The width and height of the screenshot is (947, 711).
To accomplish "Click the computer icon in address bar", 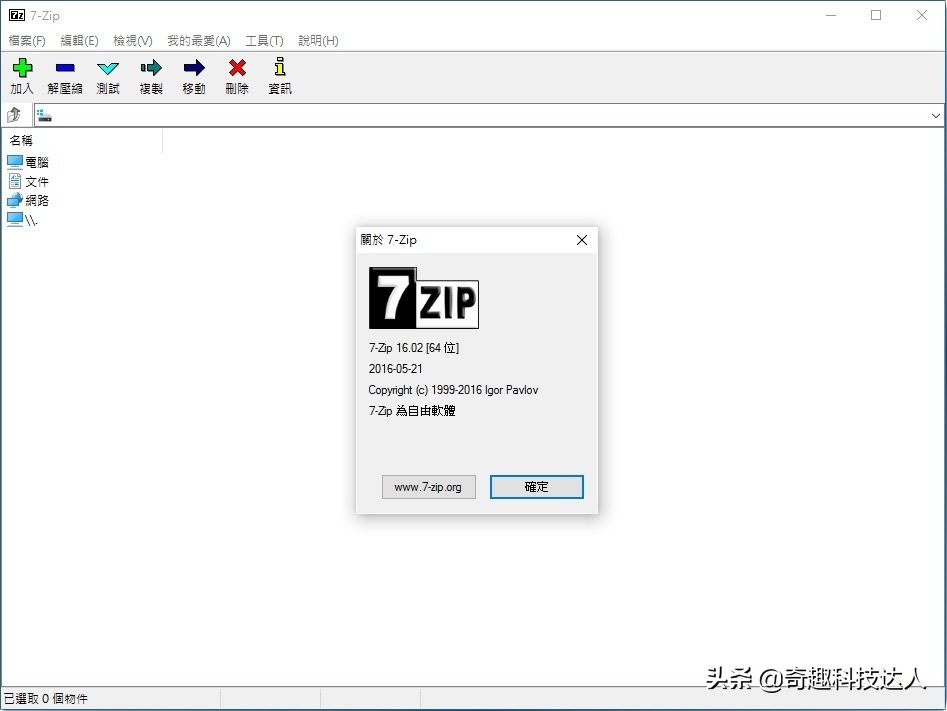I will click(44, 115).
